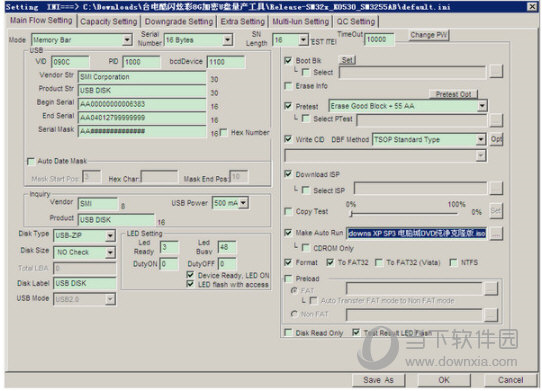542x391 pixels.
Task: Toggle the Copy Test checkbox
Action: (x=288, y=211)
